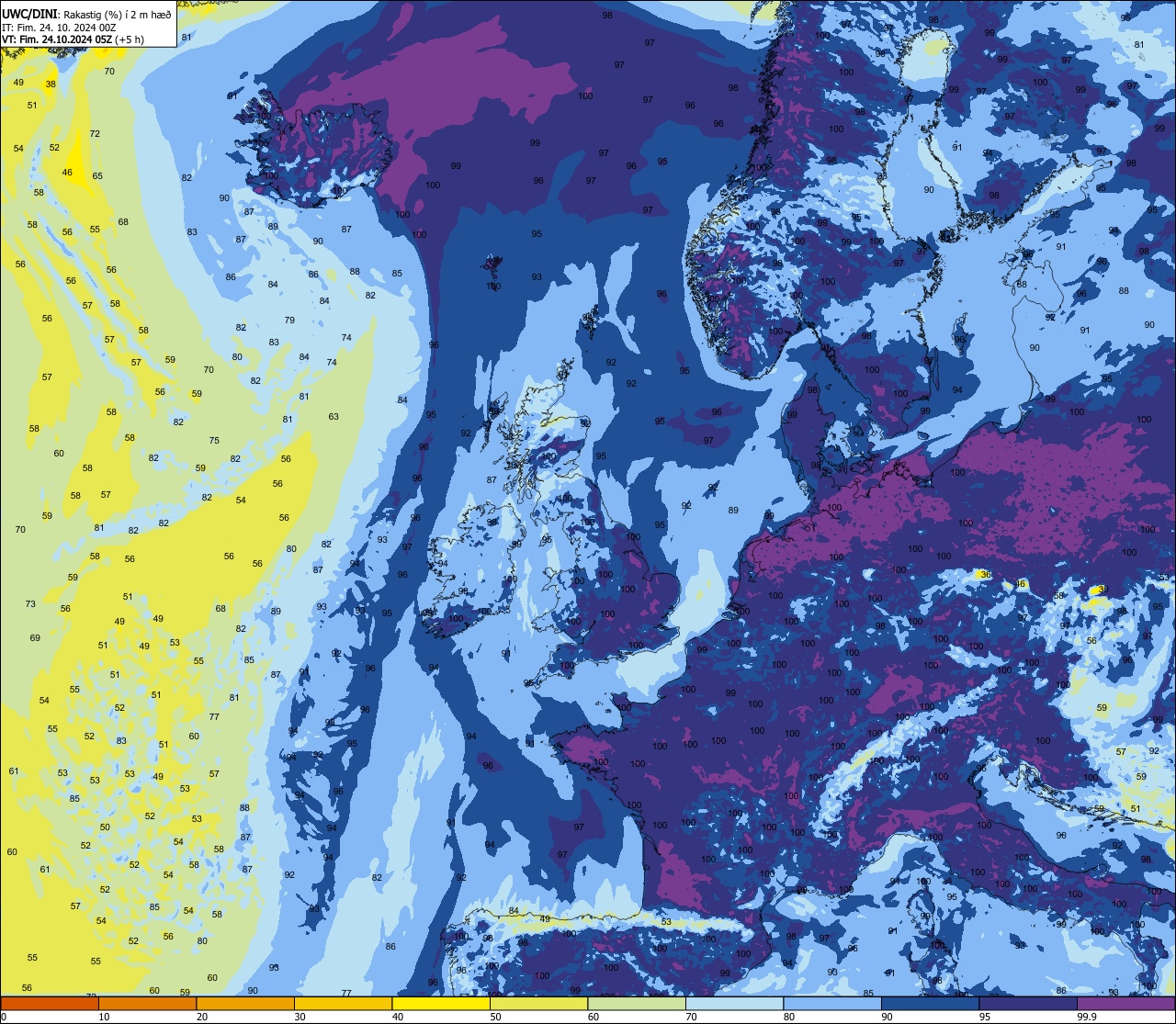Click the humidity value "63" on the map

point(334,417)
